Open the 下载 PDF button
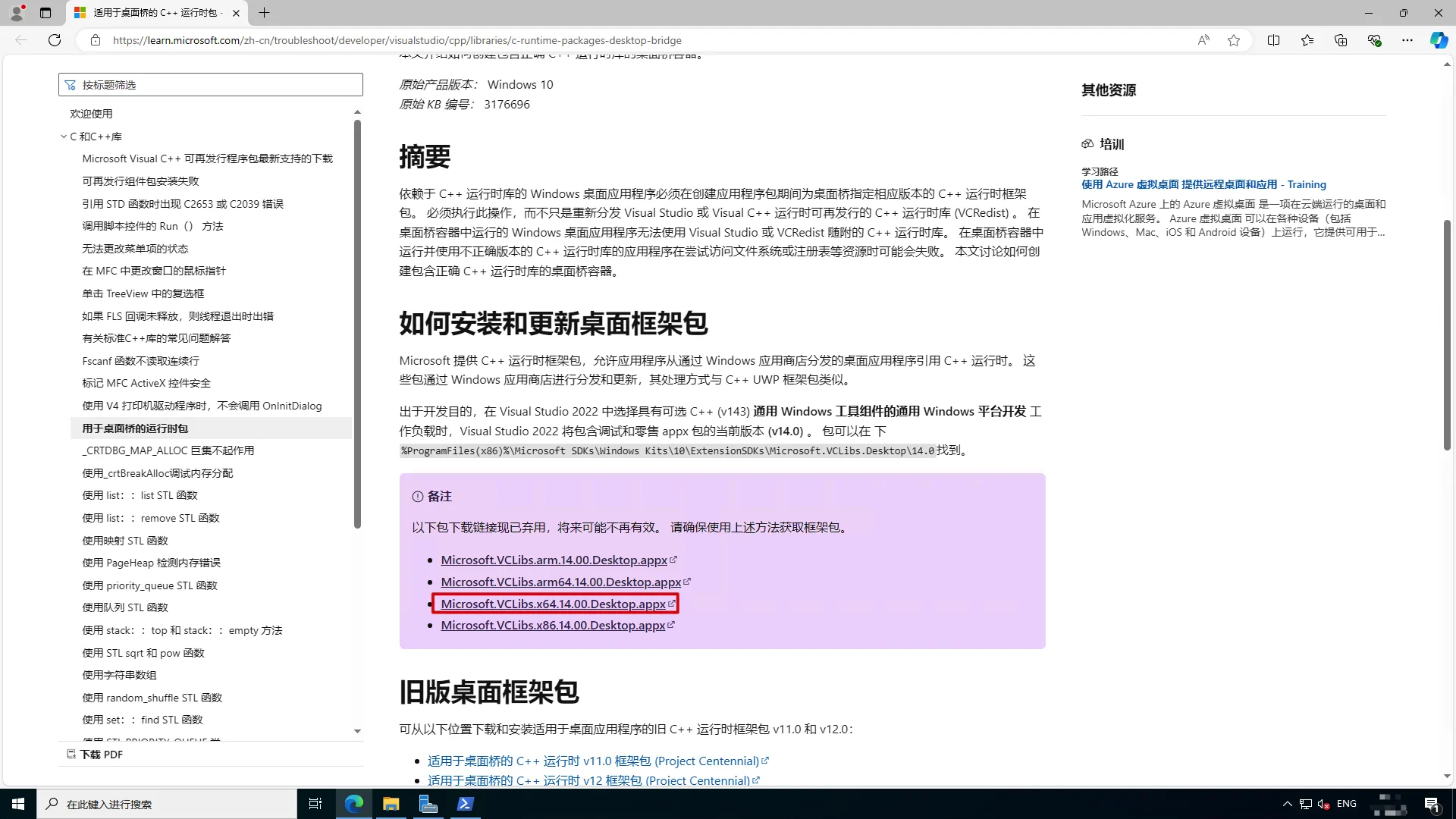 click(95, 755)
